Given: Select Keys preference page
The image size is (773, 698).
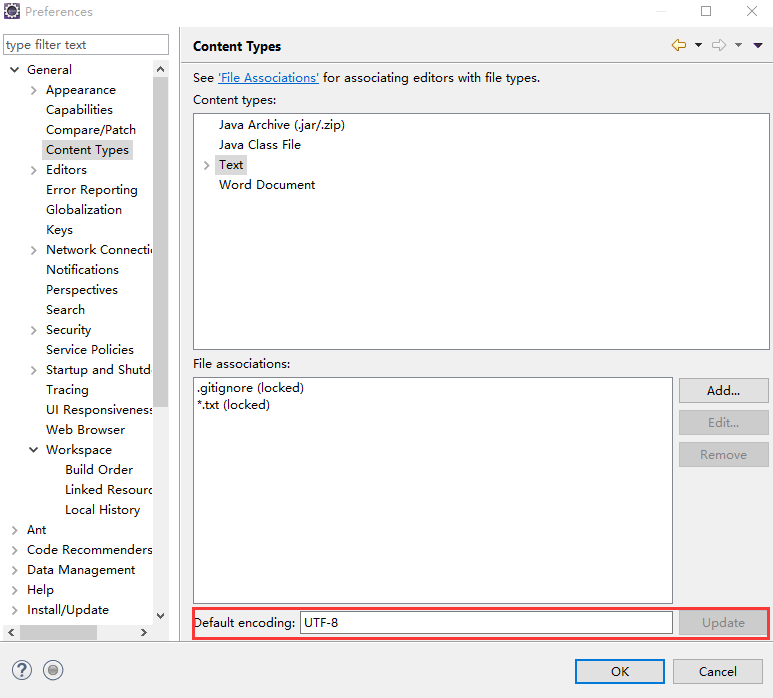Looking at the screenshot, I should tap(59, 230).
